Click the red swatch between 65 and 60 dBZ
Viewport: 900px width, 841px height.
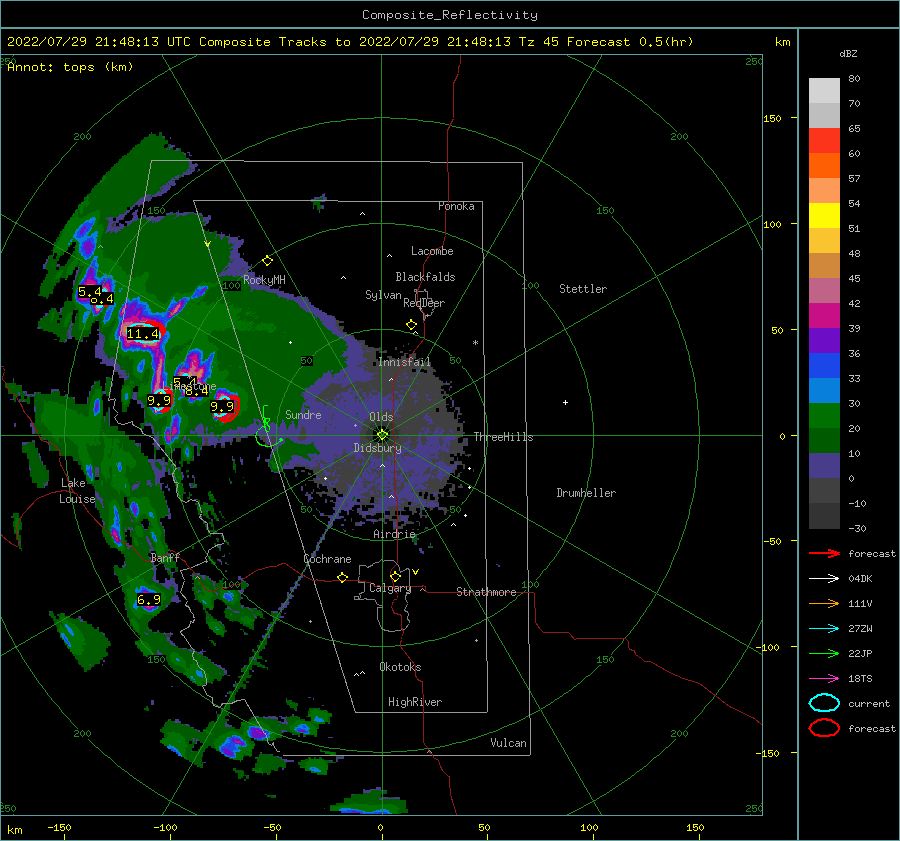pos(824,141)
